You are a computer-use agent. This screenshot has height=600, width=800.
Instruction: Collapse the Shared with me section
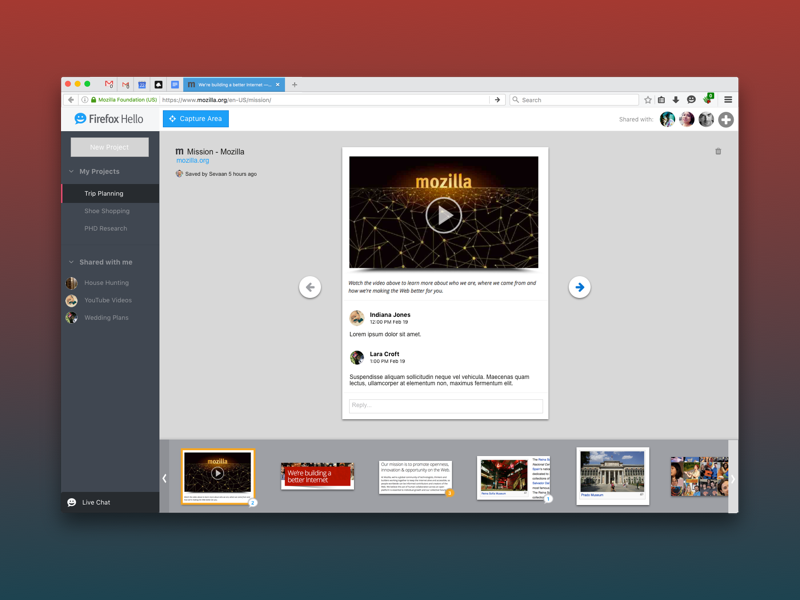coord(71,262)
